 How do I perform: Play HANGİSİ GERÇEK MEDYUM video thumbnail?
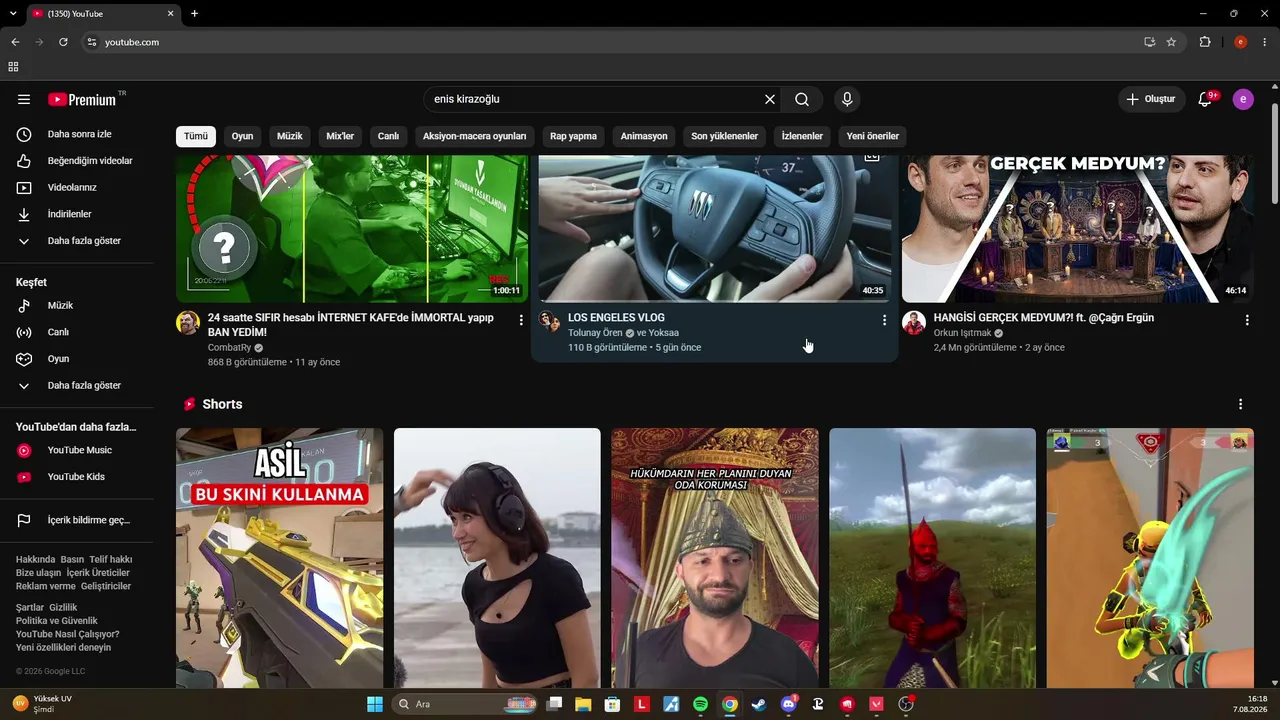[1078, 229]
